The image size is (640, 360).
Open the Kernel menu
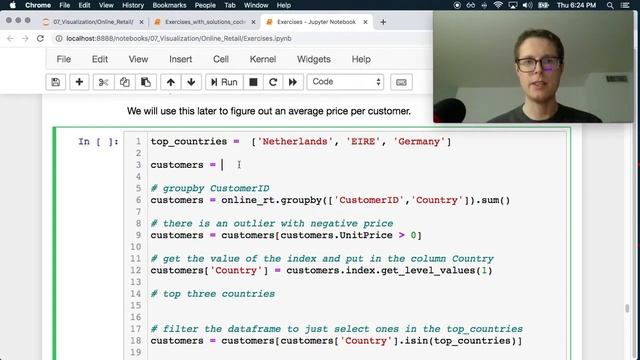[263, 59]
